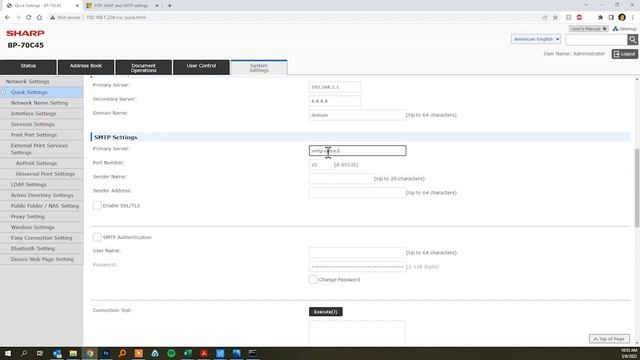Image resolution: width=640 pixels, height=360 pixels.
Task: Click the search magnifier button in page header
Action: [x=633, y=40]
